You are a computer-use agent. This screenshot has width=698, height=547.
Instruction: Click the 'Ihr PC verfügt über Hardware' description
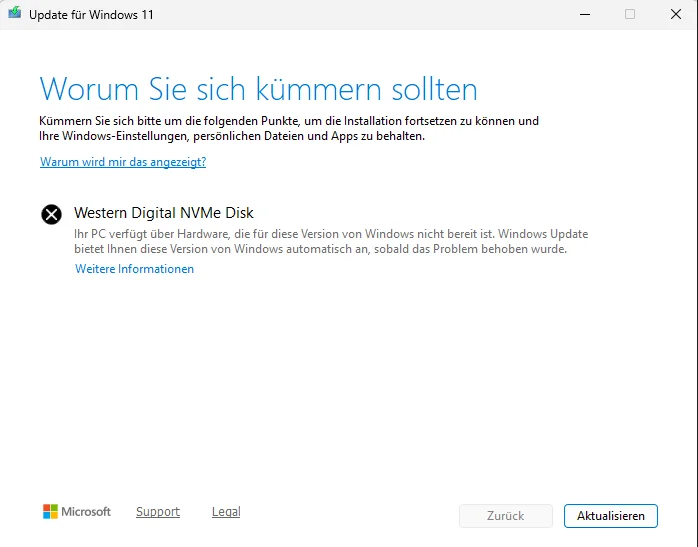point(331,241)
